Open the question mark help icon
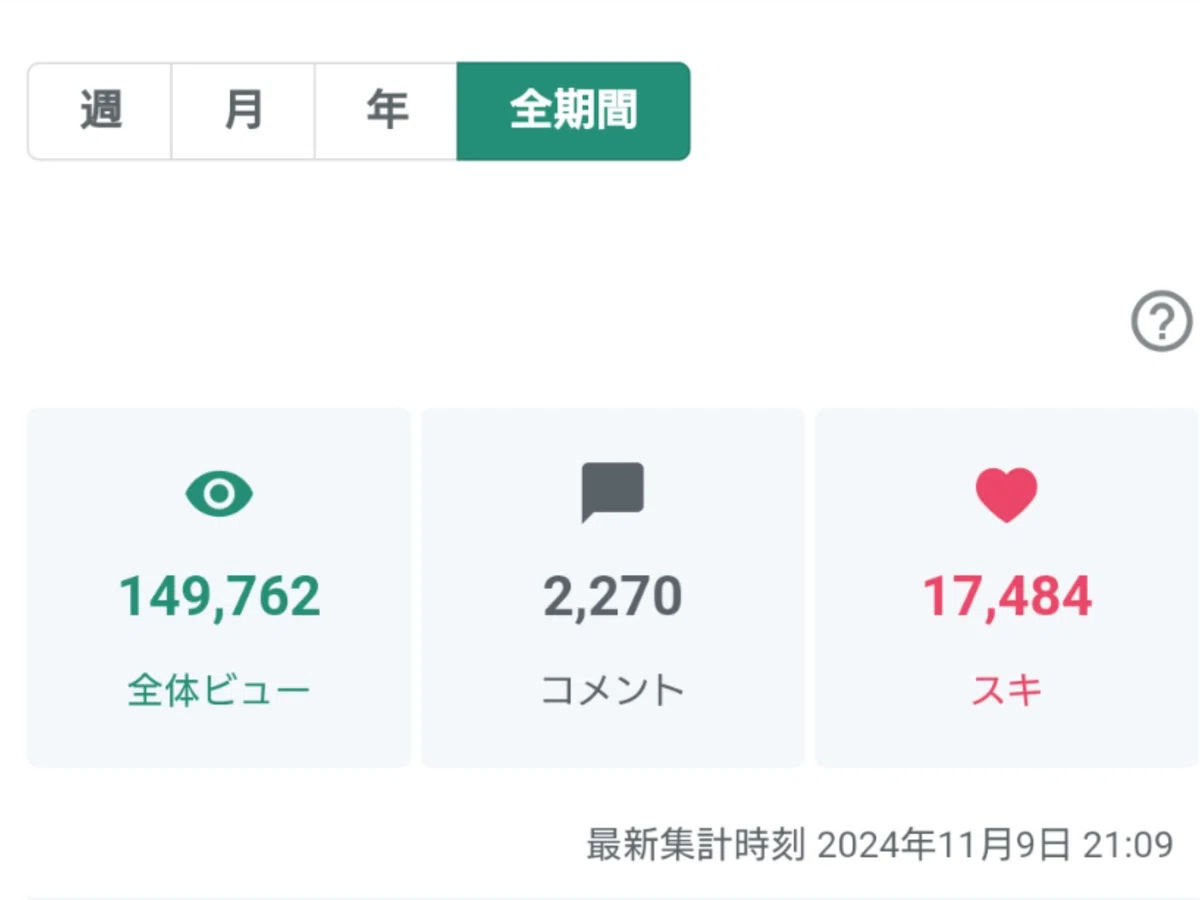1200x900 pixels. pyautogui.click(x=1162, y=323)
